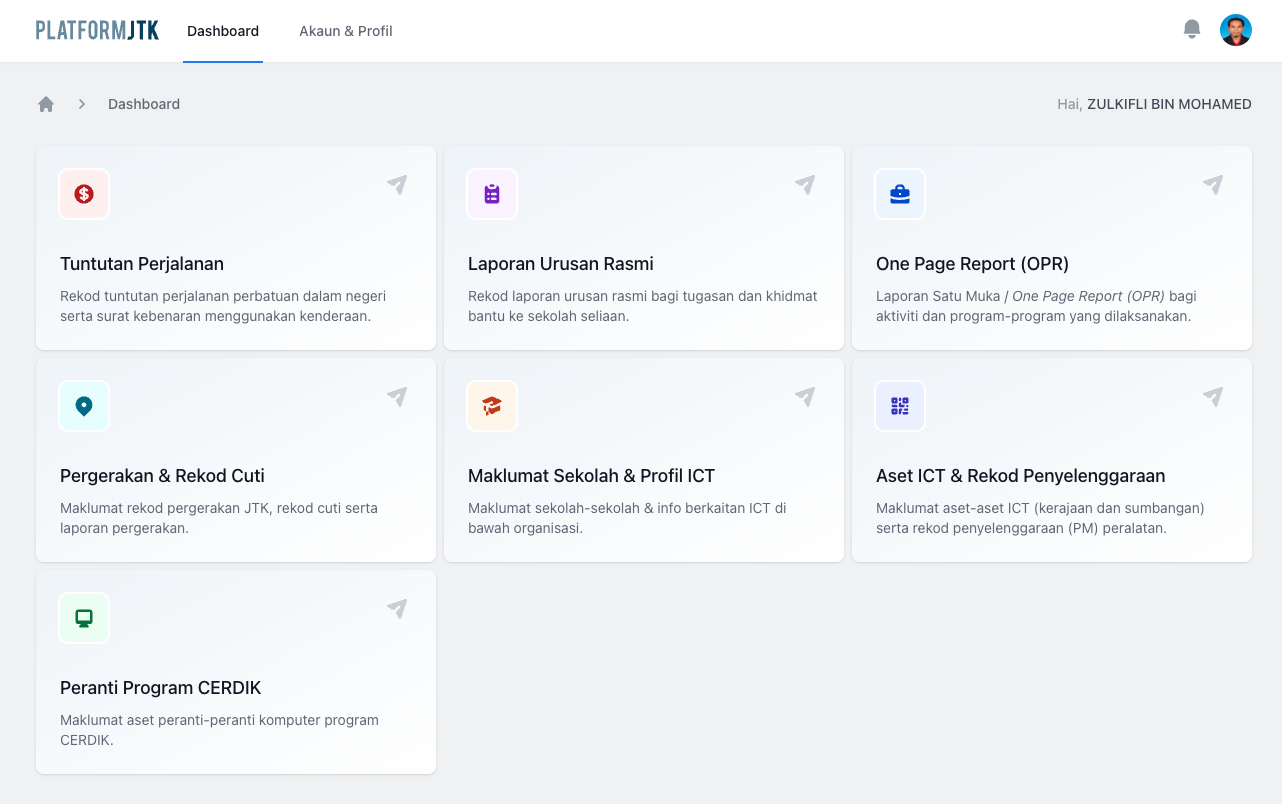Click the graduation cap icon for Maklumat Sekolah

point(492,406)
